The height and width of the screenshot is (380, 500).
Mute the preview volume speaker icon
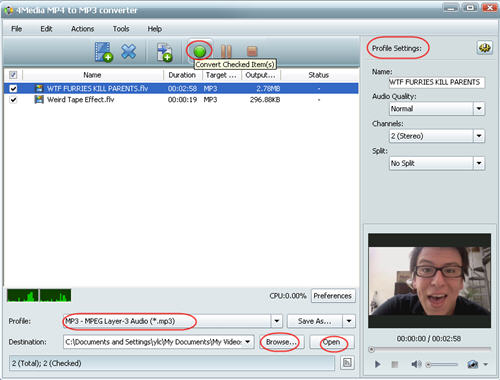pyautogui.click(x=416, y=364)
